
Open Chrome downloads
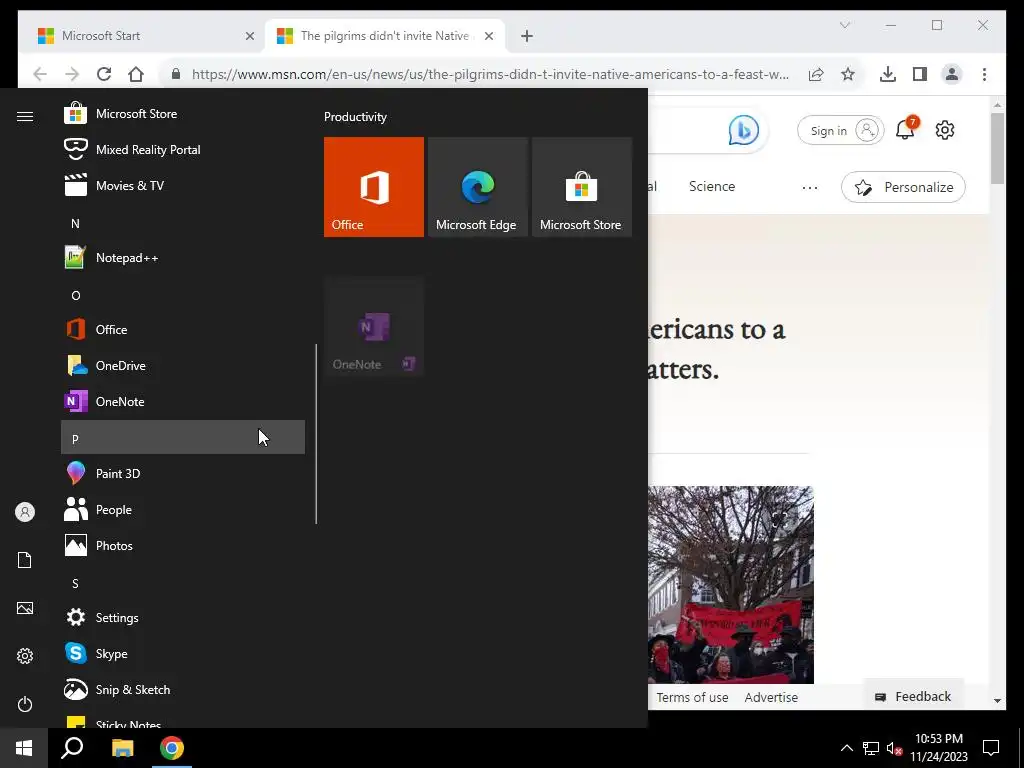(888, 74)
